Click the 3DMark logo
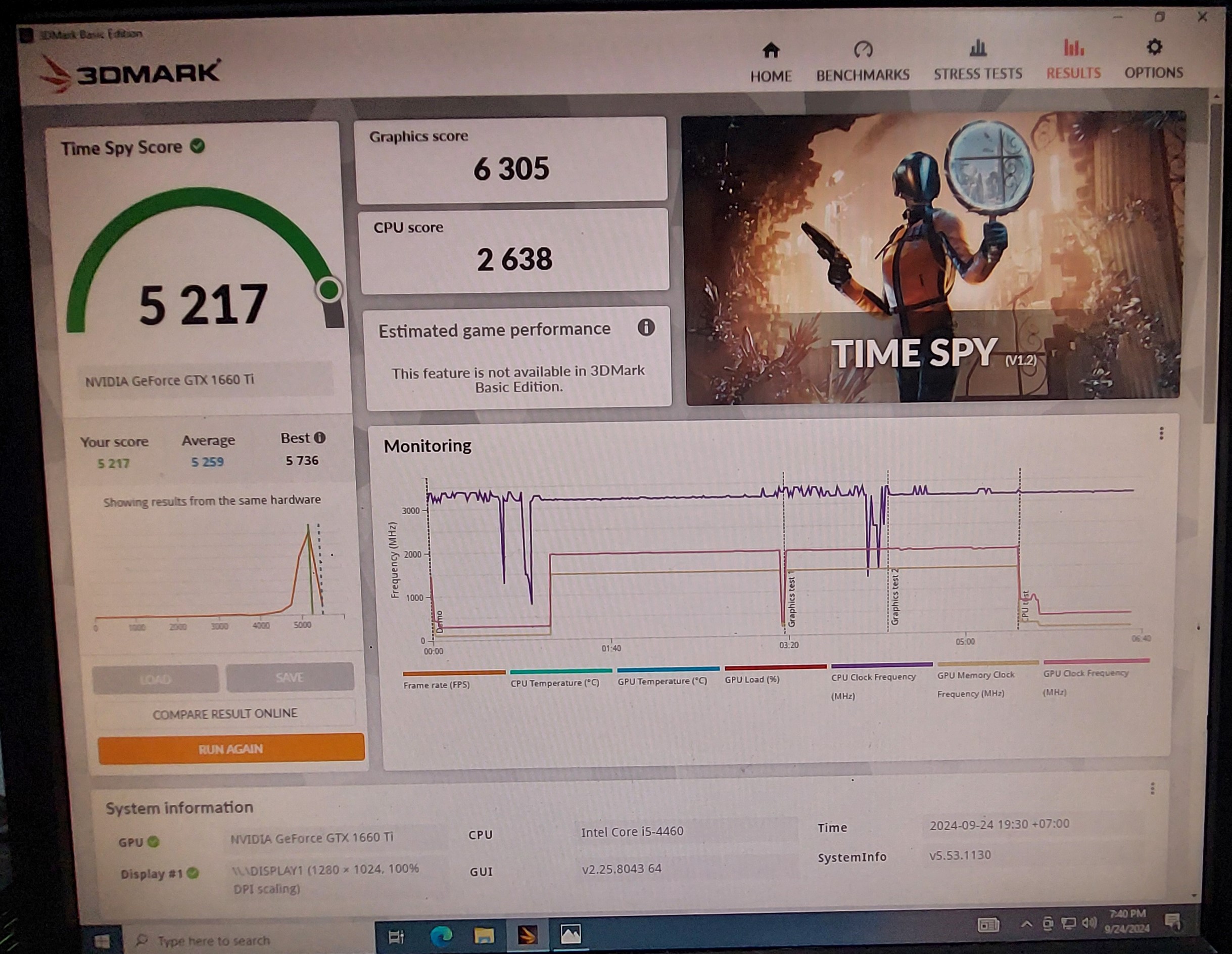The height and width of the screenshot is (954, 1232). (131, 73)
